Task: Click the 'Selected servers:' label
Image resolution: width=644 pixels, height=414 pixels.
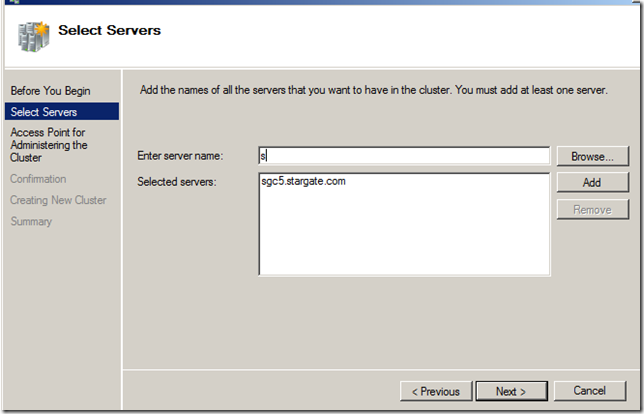Action: point(178,181)
